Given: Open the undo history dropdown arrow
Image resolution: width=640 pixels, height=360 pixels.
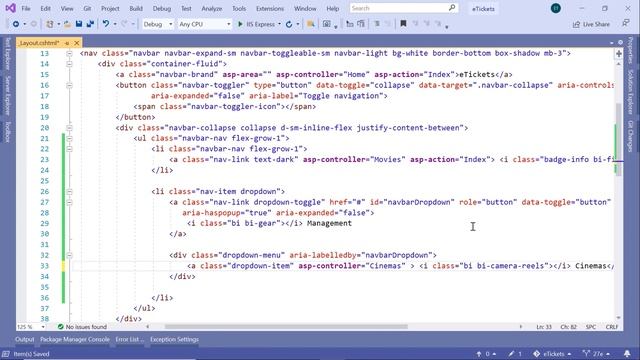Looking at the screenshot, I should click(115, 24).
